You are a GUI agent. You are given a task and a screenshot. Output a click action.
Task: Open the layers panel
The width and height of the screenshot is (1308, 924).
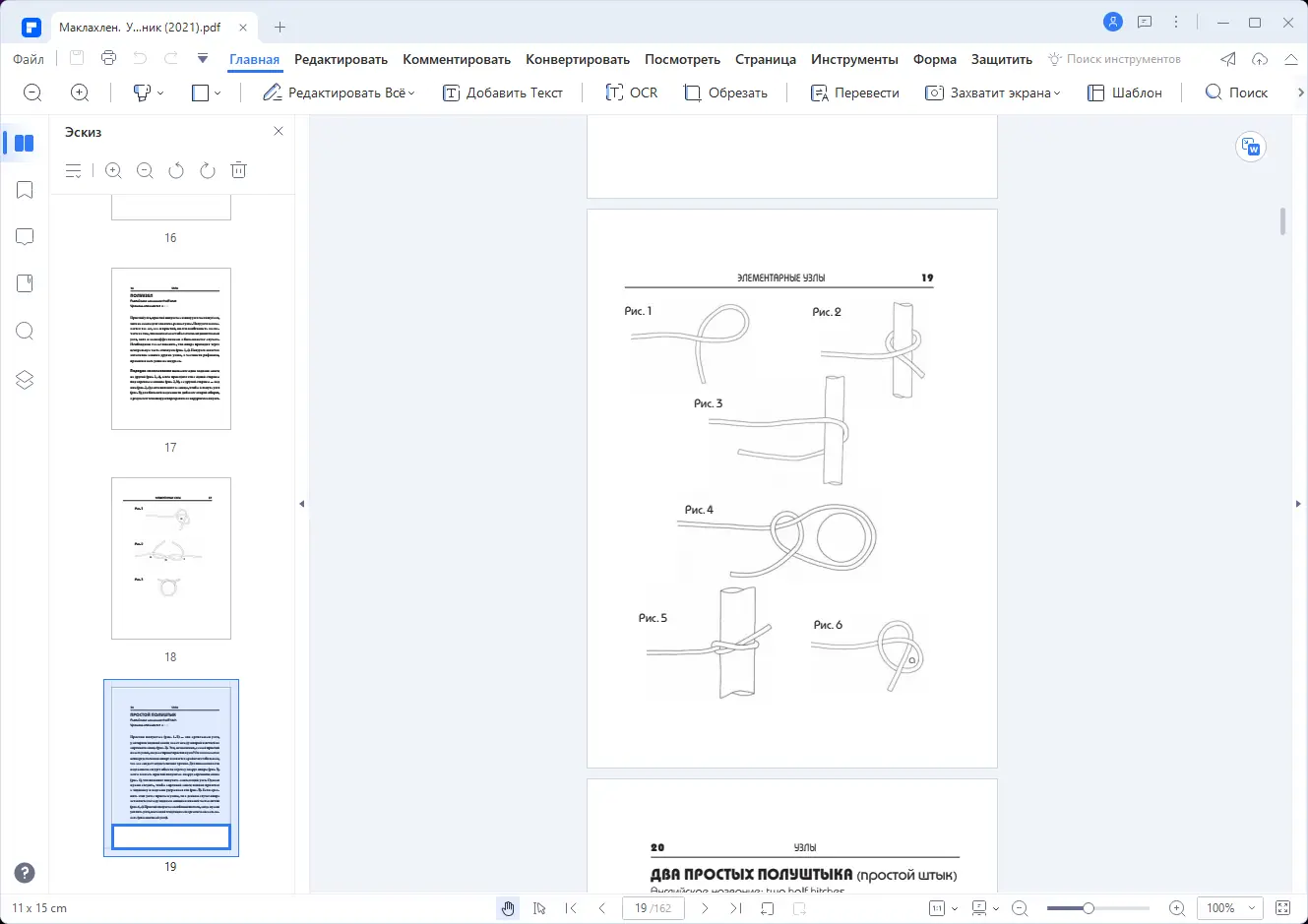pos(25,380)
